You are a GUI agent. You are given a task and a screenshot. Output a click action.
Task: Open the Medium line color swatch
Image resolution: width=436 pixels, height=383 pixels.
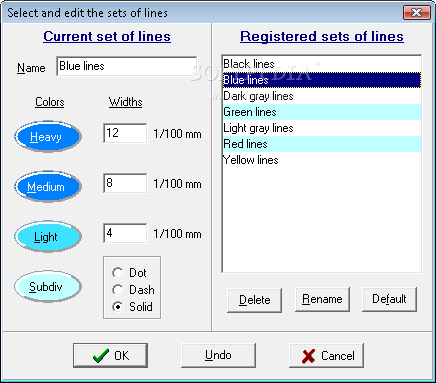[48, 187]
